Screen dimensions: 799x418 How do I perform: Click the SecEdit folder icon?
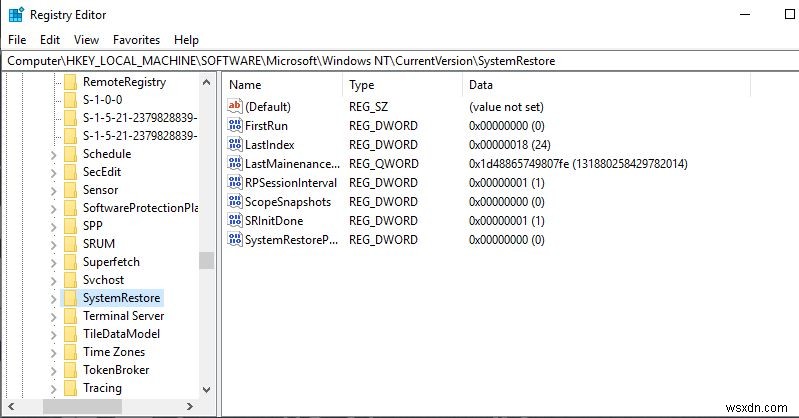(x=70, y=172)
